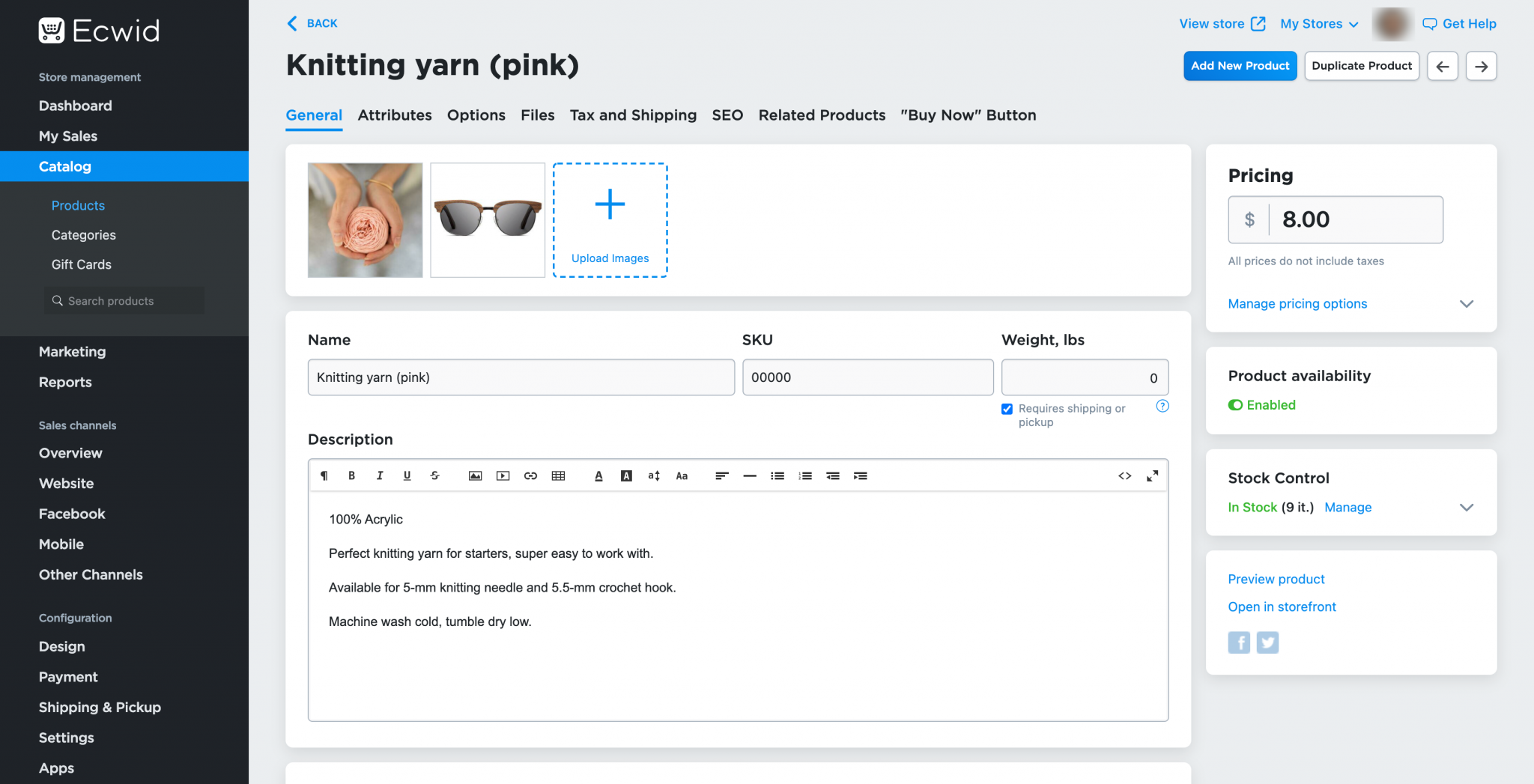Open the Preview product link

point(1276,579)
